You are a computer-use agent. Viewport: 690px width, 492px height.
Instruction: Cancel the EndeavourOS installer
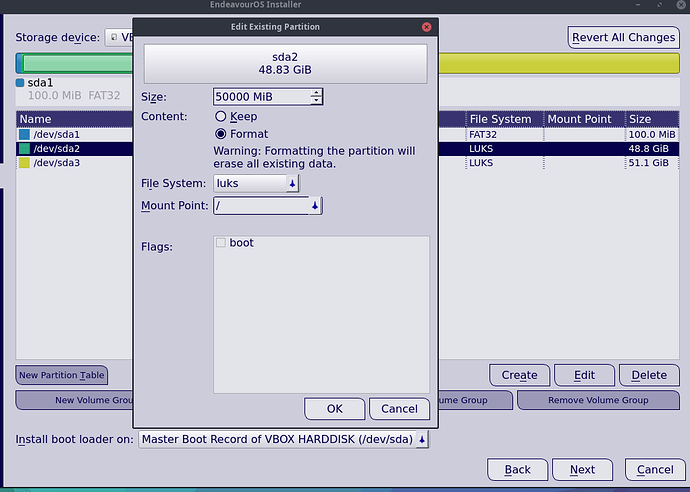point(655,470)
